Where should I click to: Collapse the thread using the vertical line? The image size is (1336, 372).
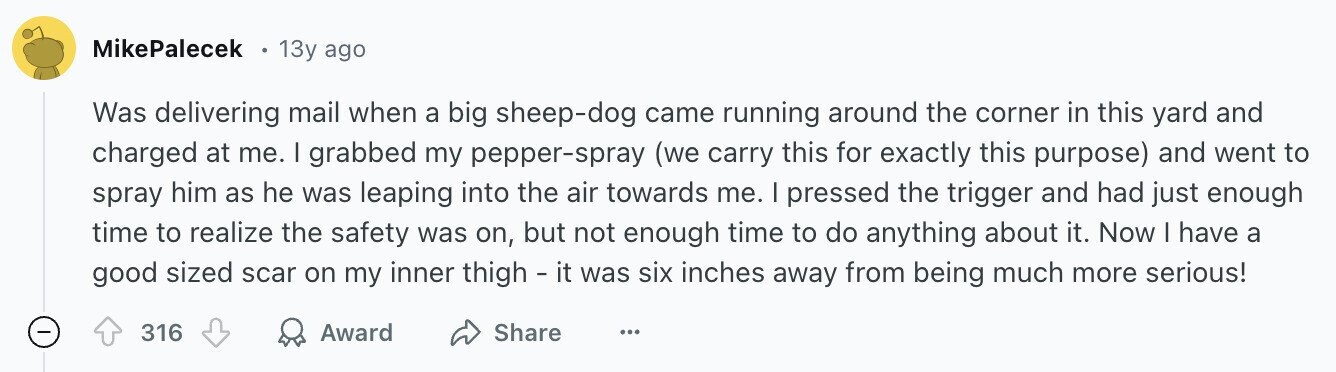[44, 200]
